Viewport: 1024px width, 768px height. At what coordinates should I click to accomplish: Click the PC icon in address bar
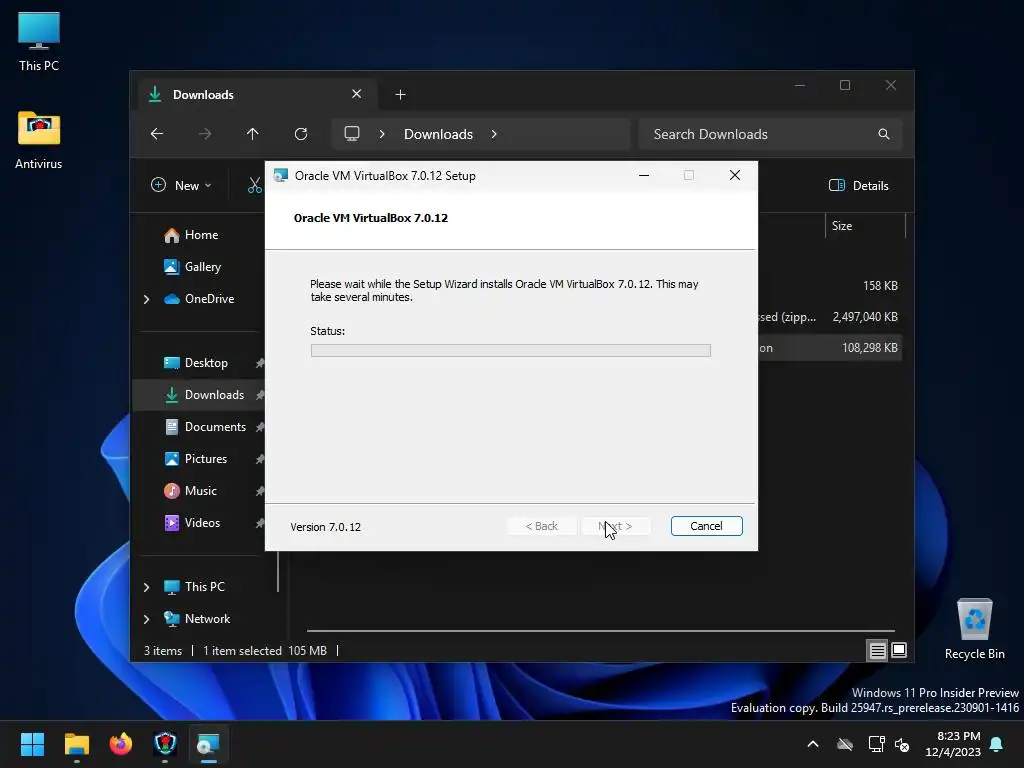[352, 134]
